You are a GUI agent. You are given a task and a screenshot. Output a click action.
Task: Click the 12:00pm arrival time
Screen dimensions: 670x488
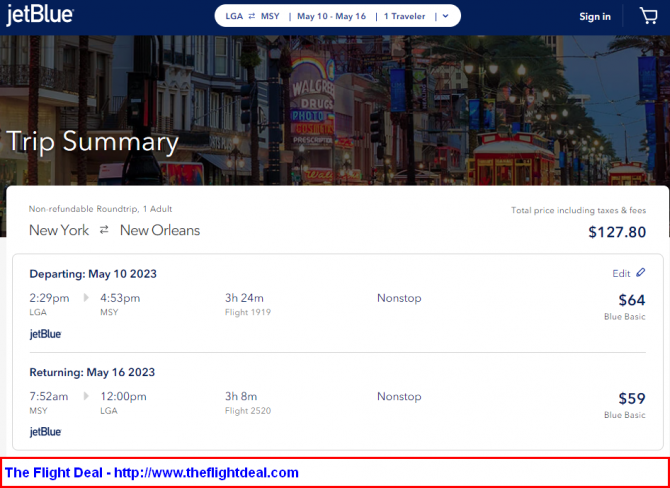pos(123,397)
